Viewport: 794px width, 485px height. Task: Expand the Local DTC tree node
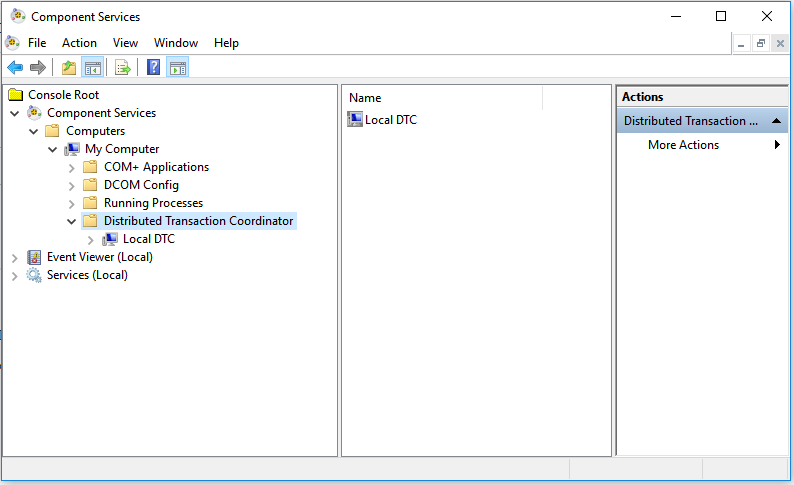click(90, 239)
